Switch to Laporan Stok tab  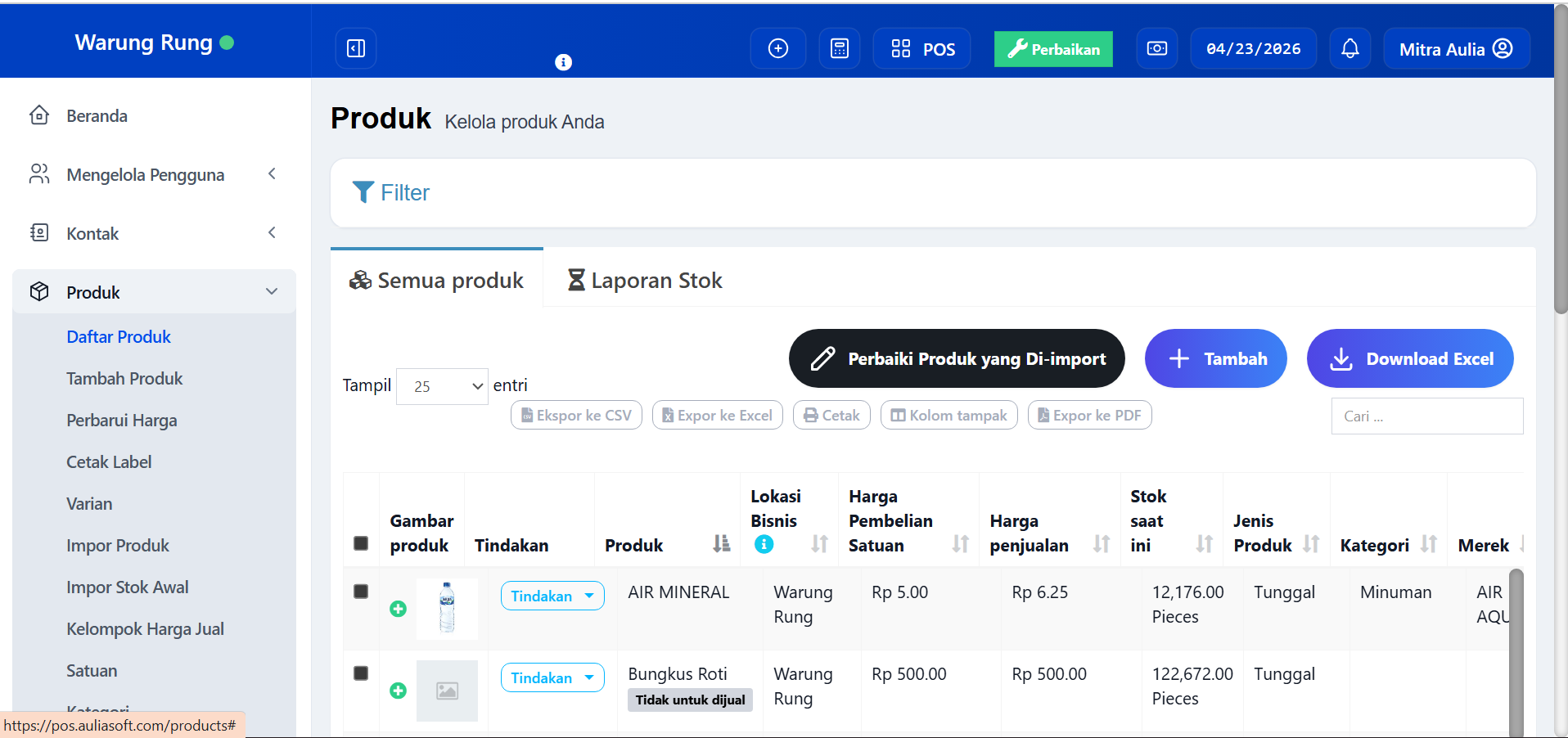(x=645, y=281)
